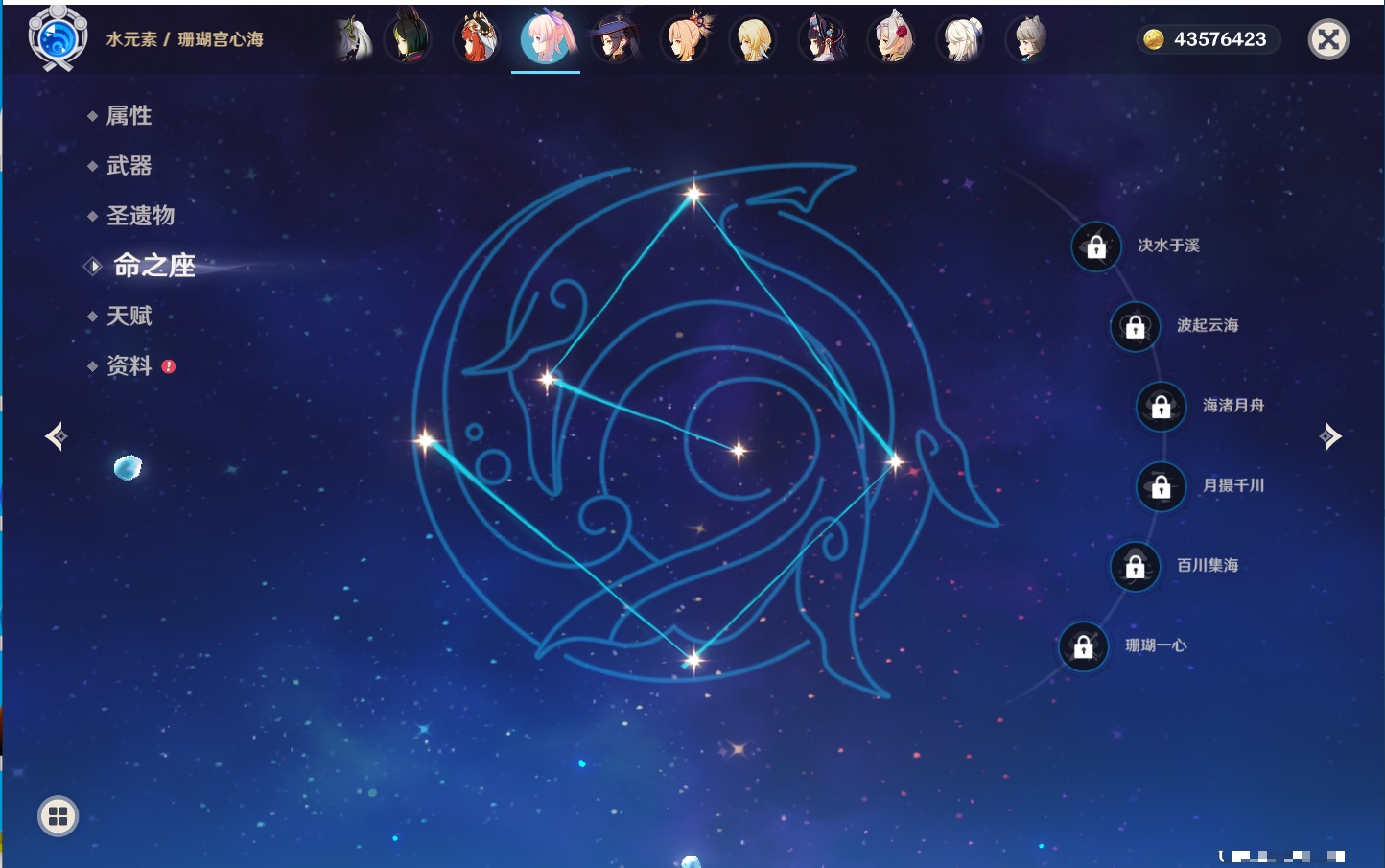Switch to the witch-hat character avatar
Image resolution: width=1385 pixels, height=868 pixels.
tap(615, 38)
